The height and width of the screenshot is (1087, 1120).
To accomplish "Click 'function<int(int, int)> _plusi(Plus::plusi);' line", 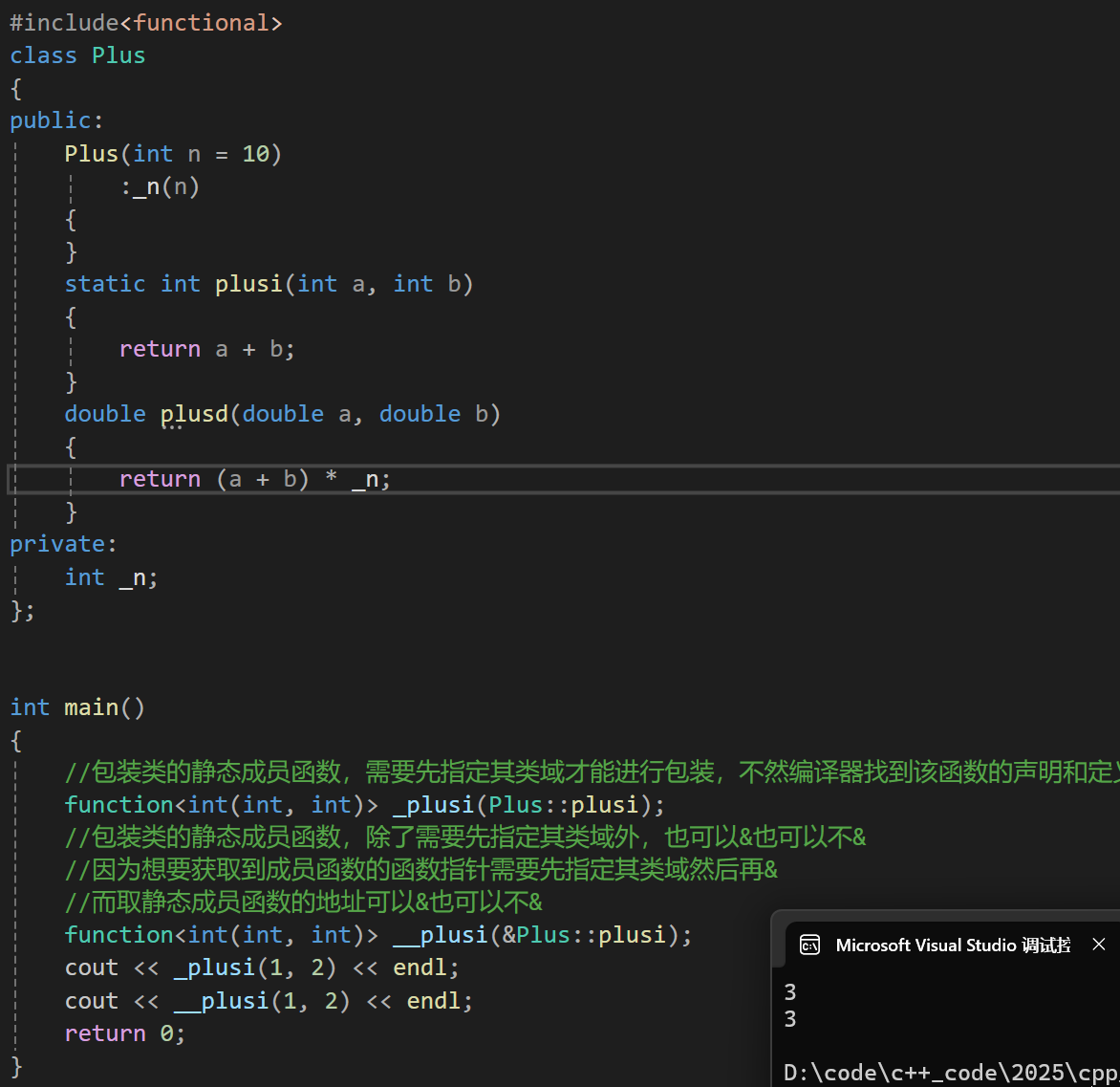I will pos(364,805).
